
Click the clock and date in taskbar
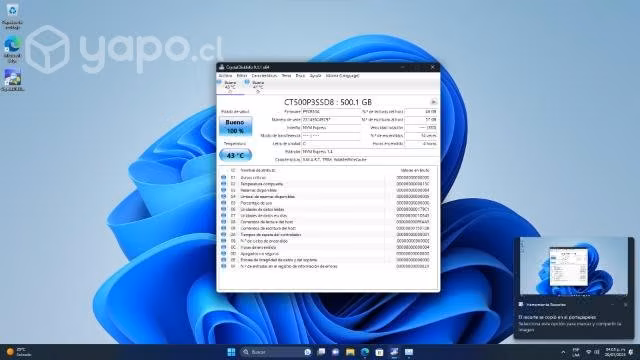615,352
